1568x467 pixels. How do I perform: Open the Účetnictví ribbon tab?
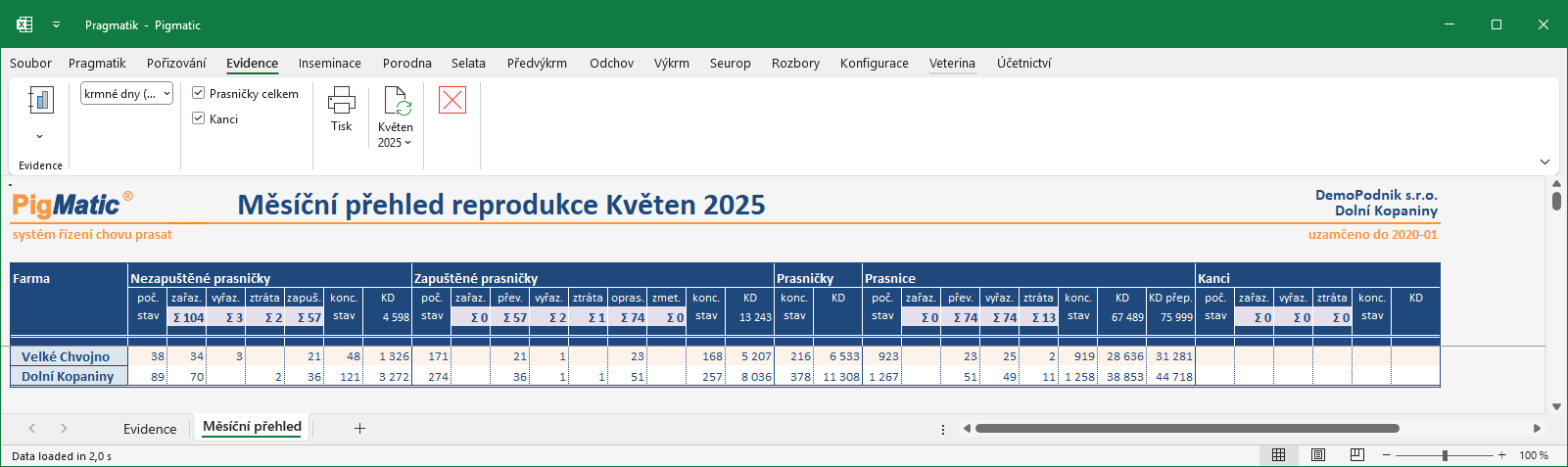coord(1023,63)
